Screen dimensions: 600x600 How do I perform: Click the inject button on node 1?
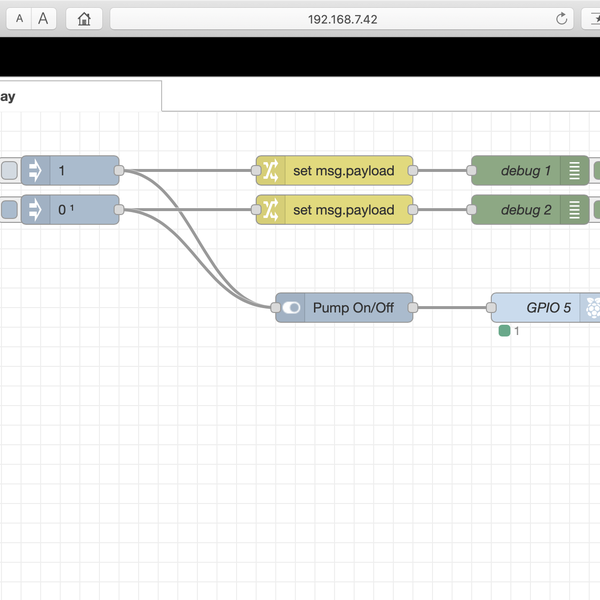click(8, 171)
